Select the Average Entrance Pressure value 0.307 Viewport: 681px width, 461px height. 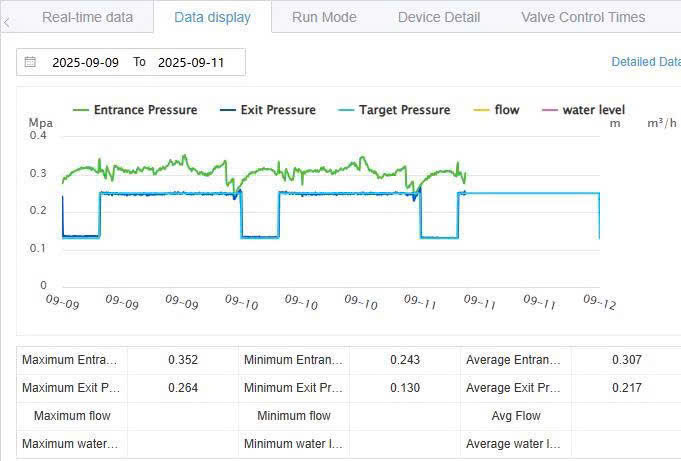coord(627,360)
